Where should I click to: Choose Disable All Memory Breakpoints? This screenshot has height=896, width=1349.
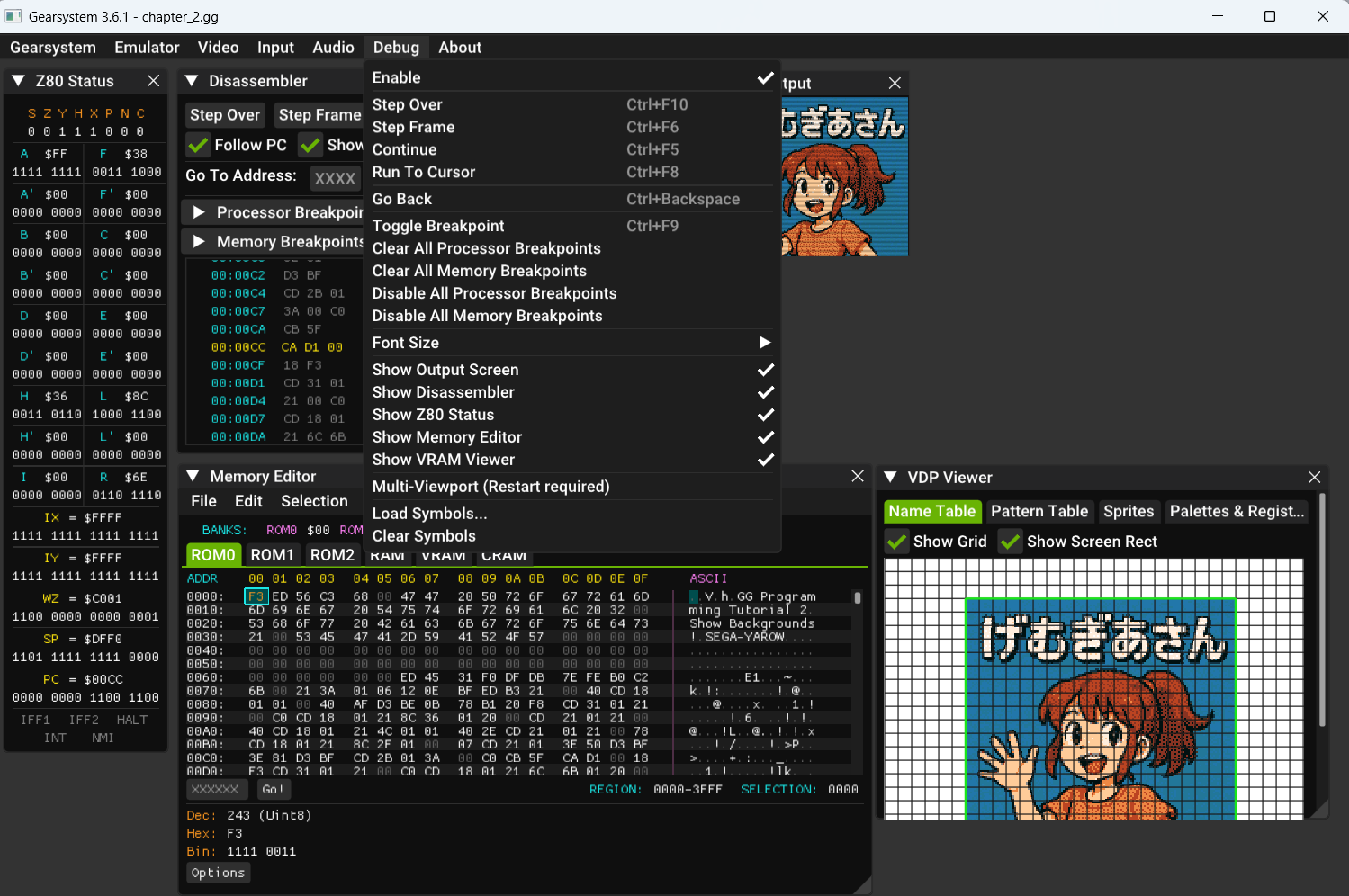click(x=572, y=316)
